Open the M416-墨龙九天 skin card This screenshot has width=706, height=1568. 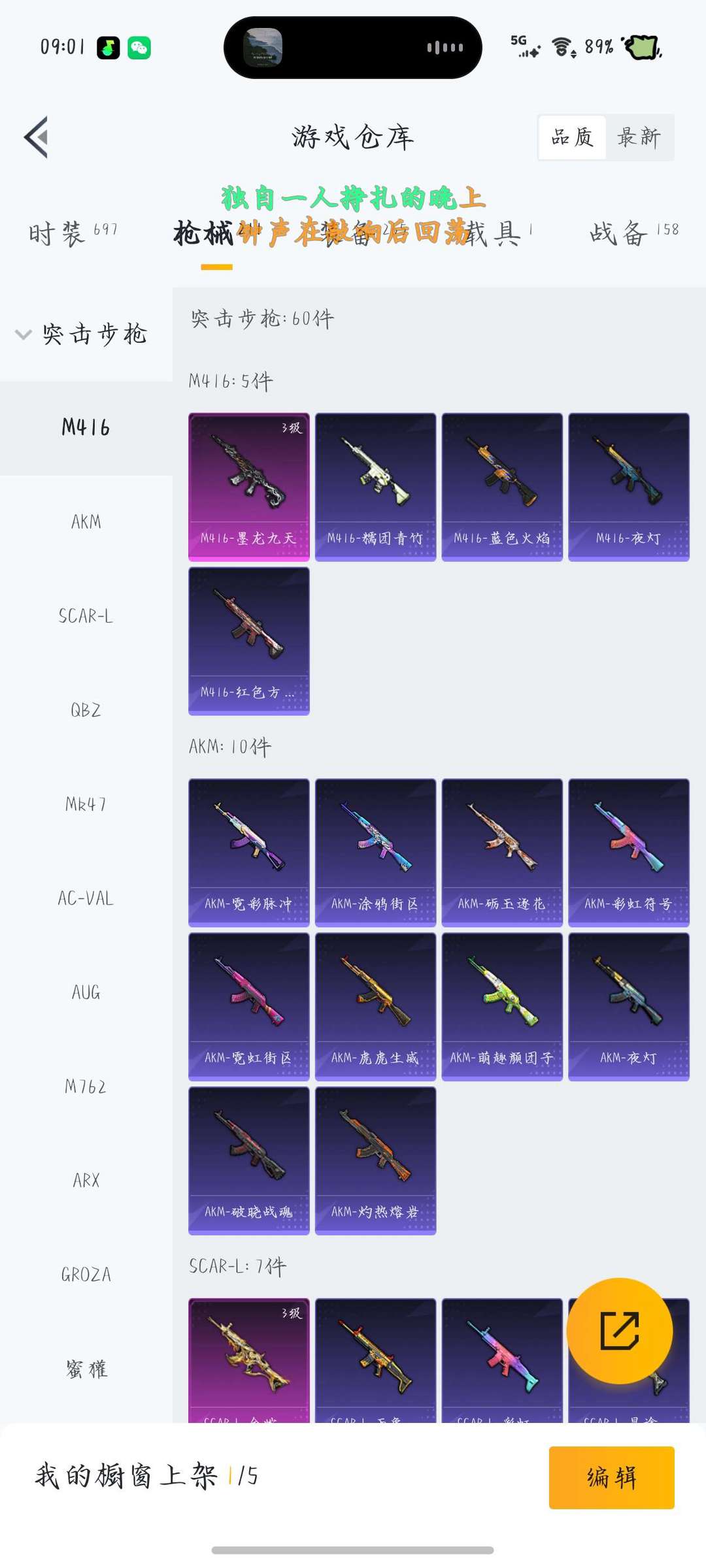coord(249,487)
